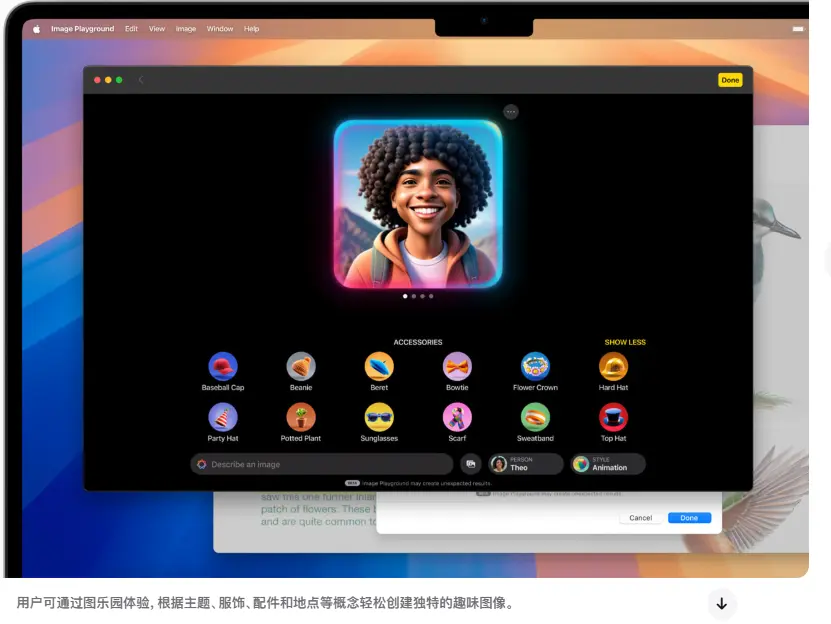
Task: Open the View menu
Action: 157,29
